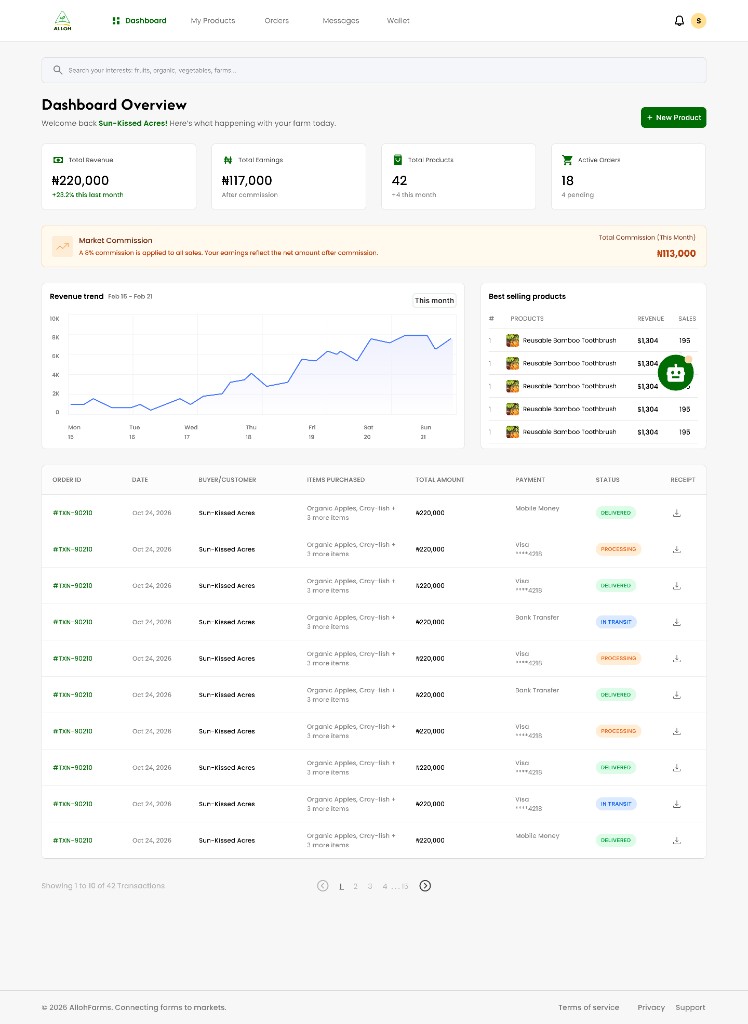Open the Wallet section

coord(398,21)
